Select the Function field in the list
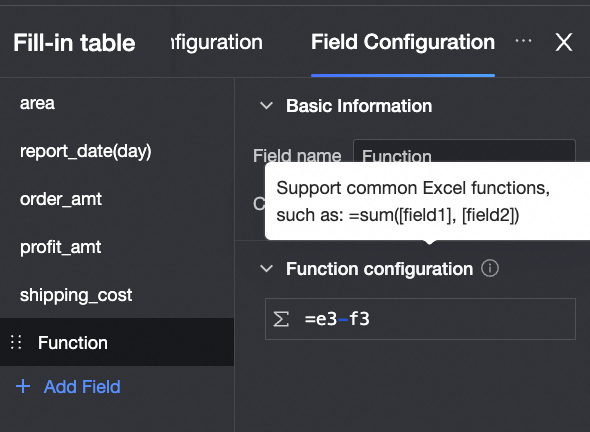This screenshot has height=432, width=590. point(117,342)
